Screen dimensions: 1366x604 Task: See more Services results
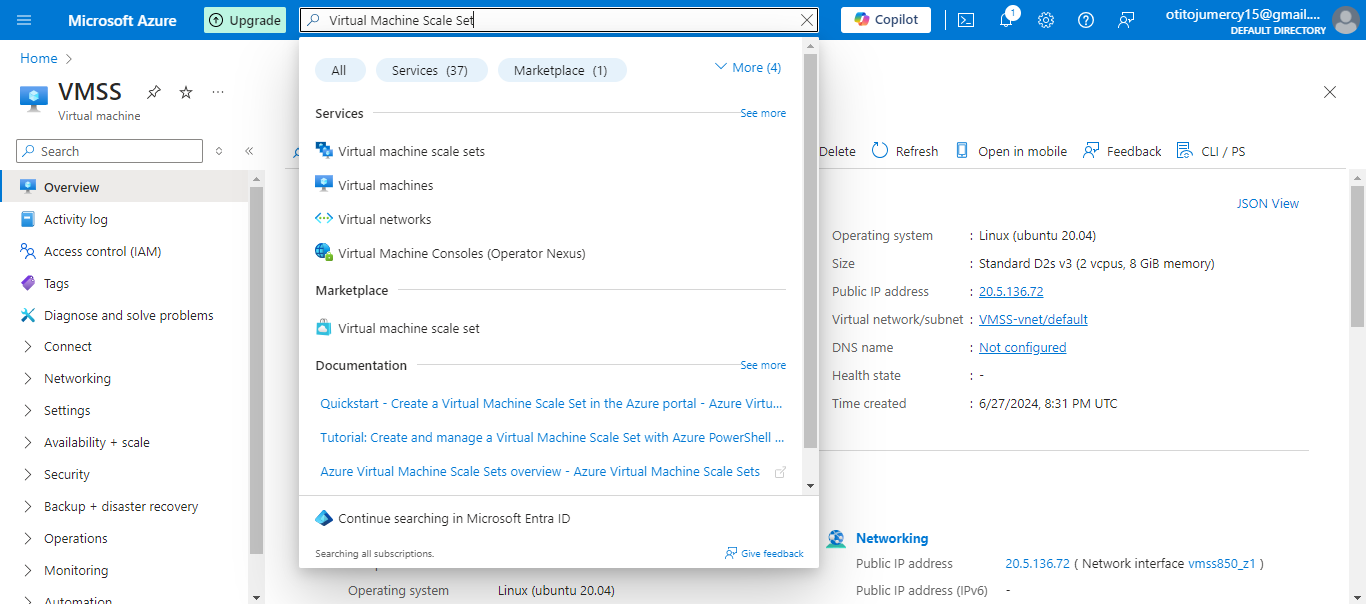click(763, 113)
